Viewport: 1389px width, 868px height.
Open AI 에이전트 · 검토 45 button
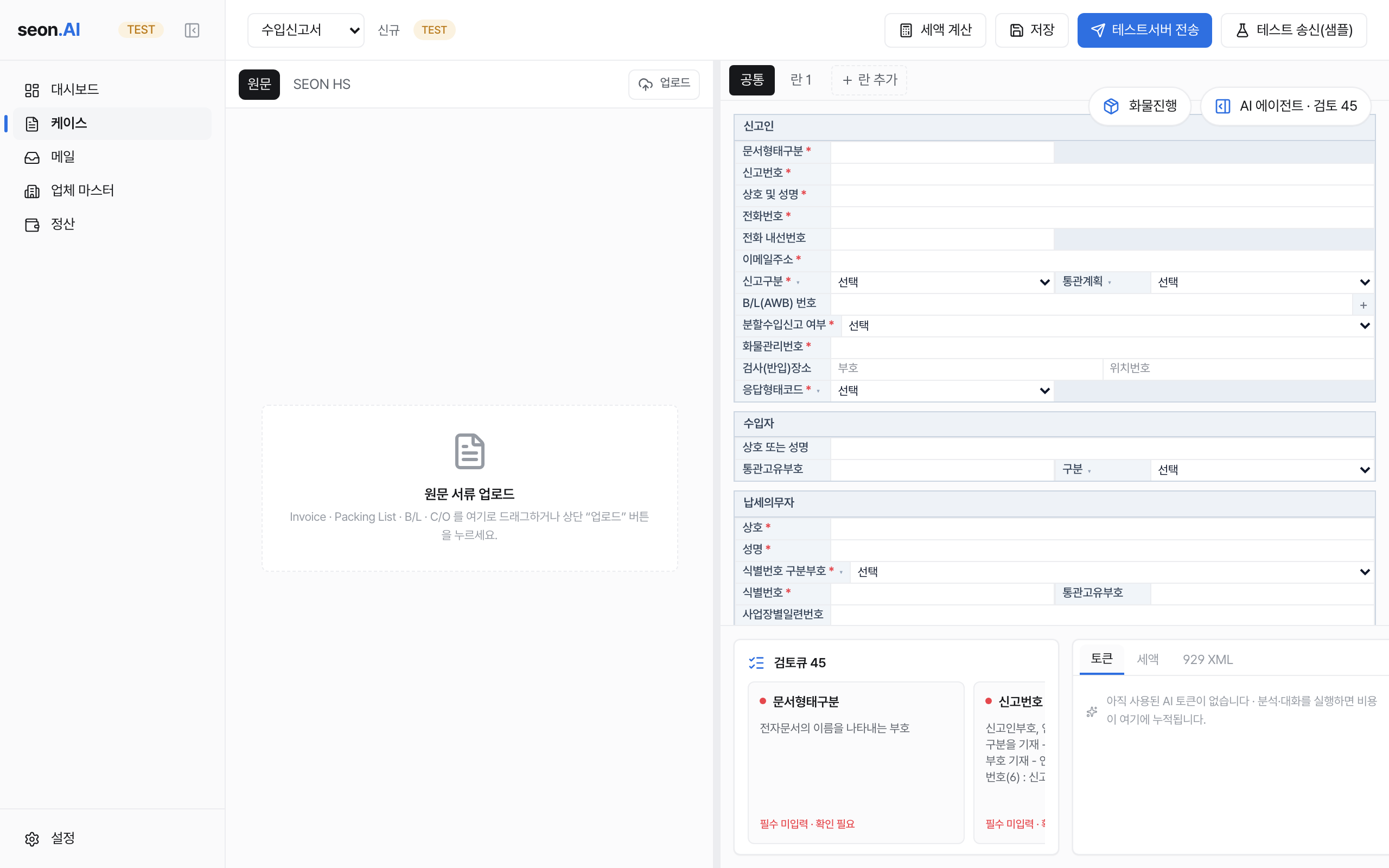coord(1286,106)
